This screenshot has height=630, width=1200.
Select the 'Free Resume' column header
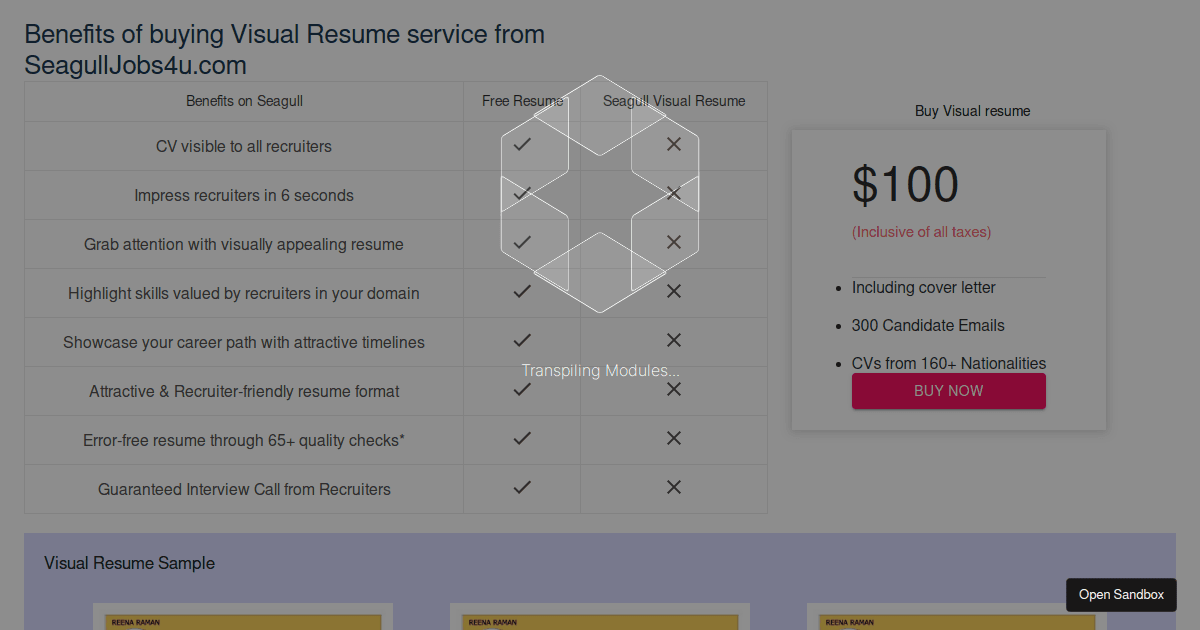[x=522, y=101]
